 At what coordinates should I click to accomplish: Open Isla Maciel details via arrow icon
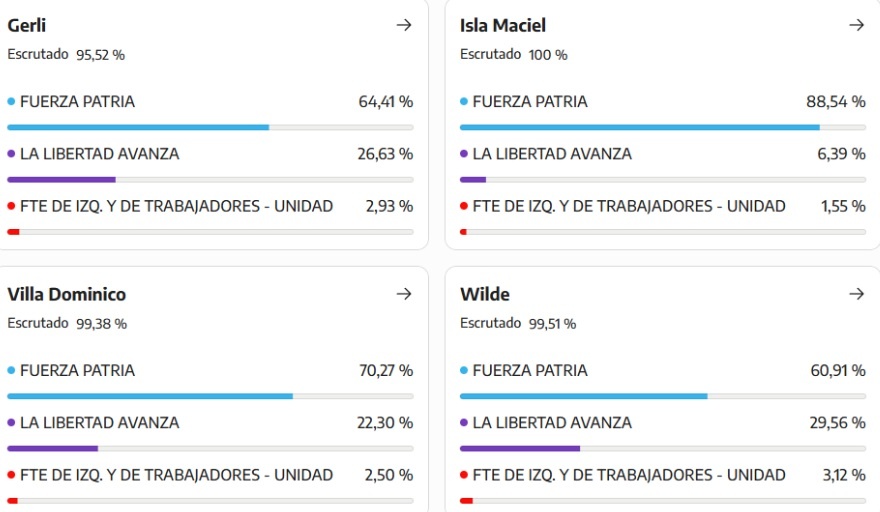coord(856,25)
